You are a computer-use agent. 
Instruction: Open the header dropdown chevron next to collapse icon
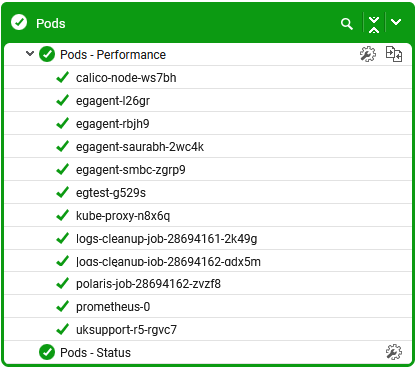(396, 22)
